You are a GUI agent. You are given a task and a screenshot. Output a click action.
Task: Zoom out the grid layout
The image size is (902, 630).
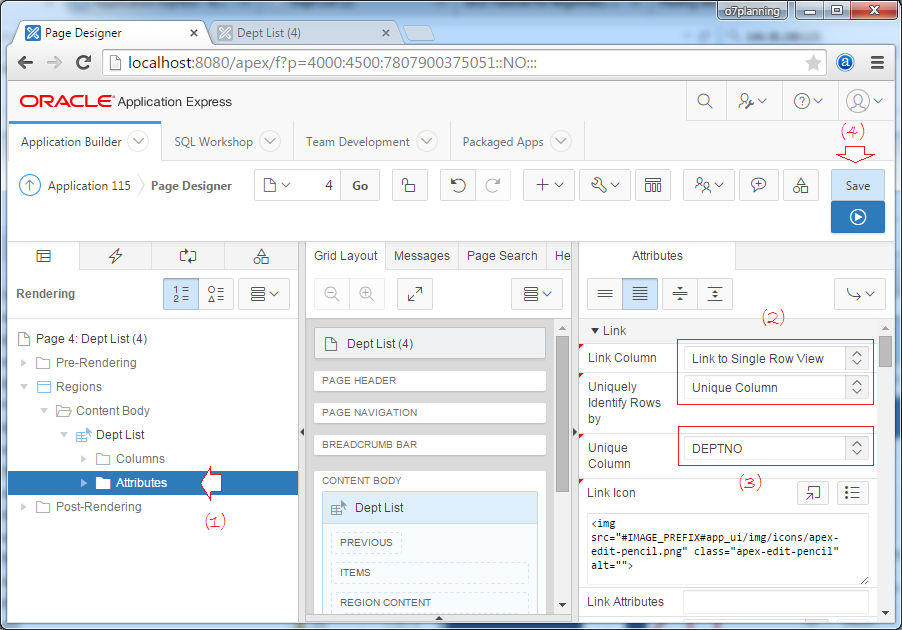[x=332, y=294]
